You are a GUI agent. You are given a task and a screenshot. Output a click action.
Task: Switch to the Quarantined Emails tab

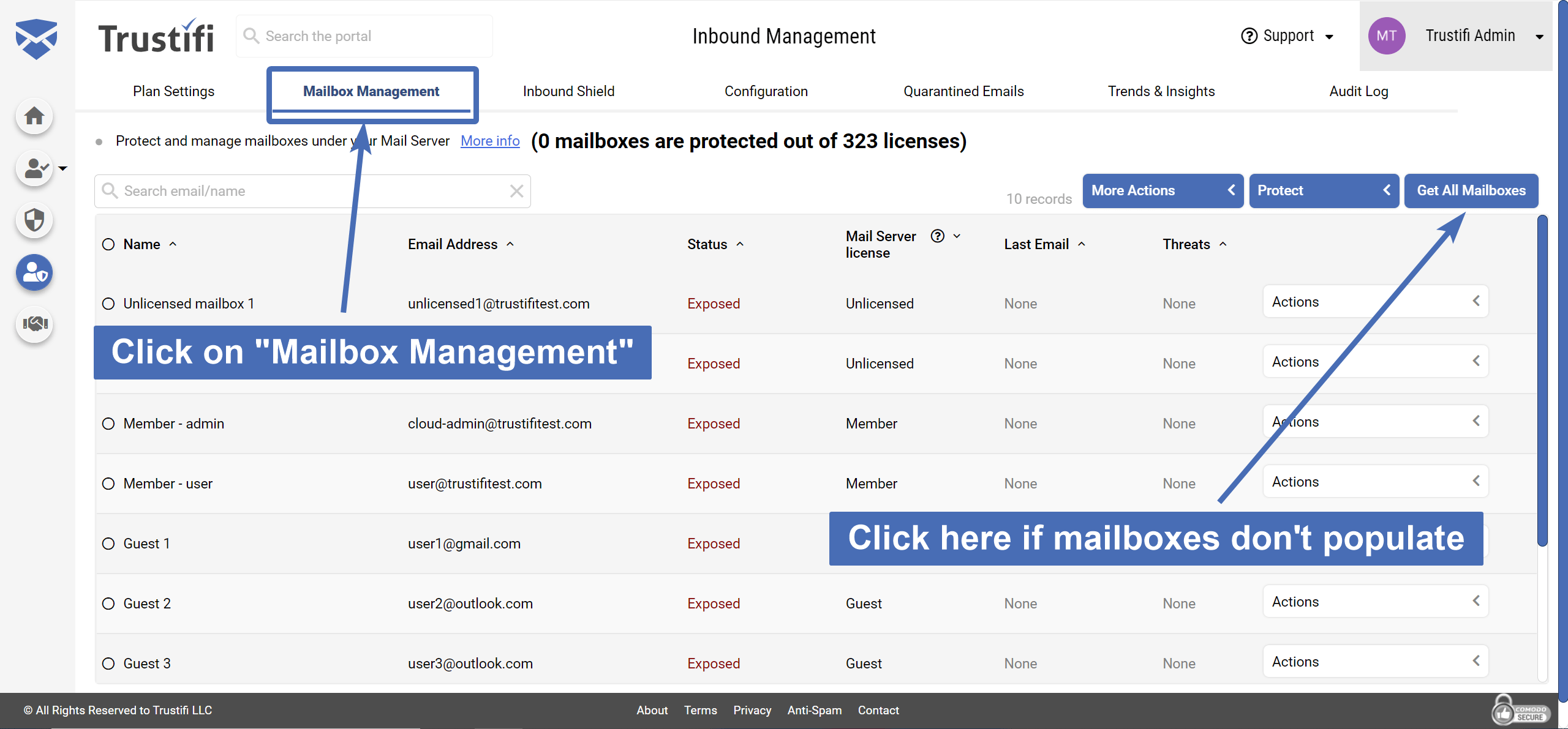point(963,91)
